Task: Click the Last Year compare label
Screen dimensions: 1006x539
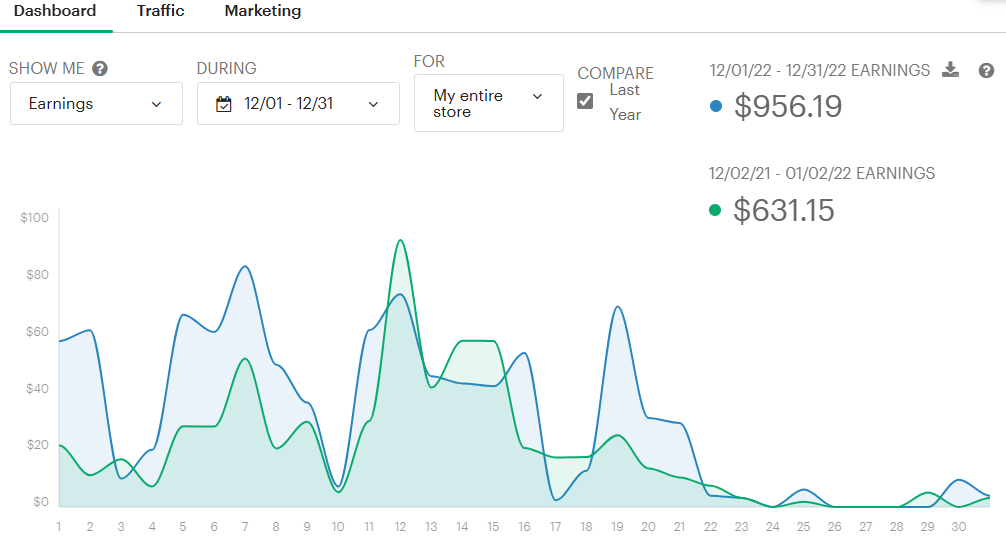Action: pyautogui.click(x=625, y=102)
